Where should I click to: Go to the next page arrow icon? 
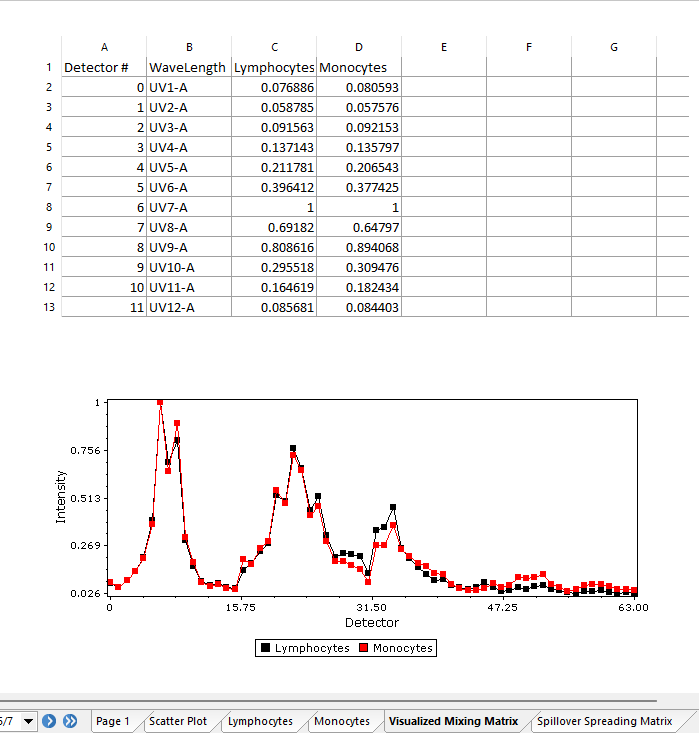pyautogui.click(x=48, y=721)
